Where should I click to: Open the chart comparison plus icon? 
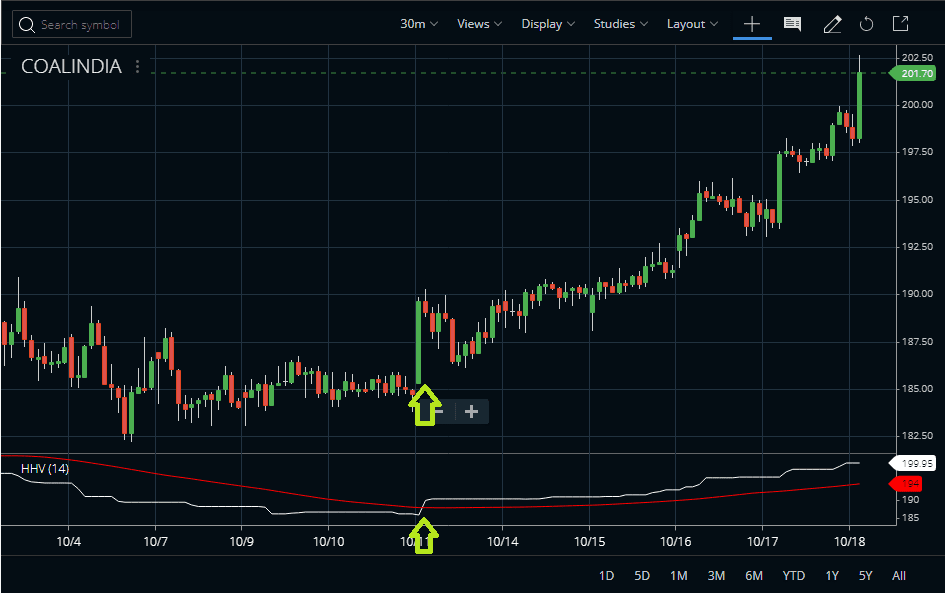(752, 23)
